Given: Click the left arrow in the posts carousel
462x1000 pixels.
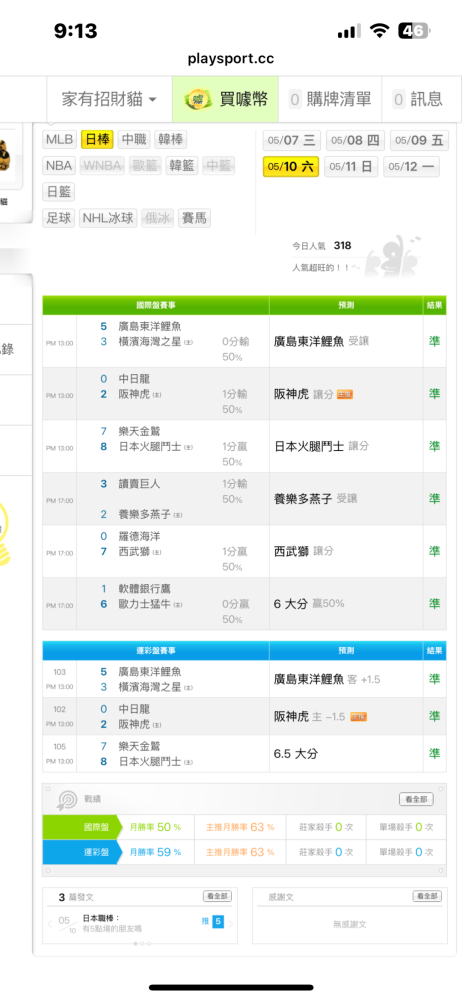Looking at the screenshot, I should click(x=50, y=923).
